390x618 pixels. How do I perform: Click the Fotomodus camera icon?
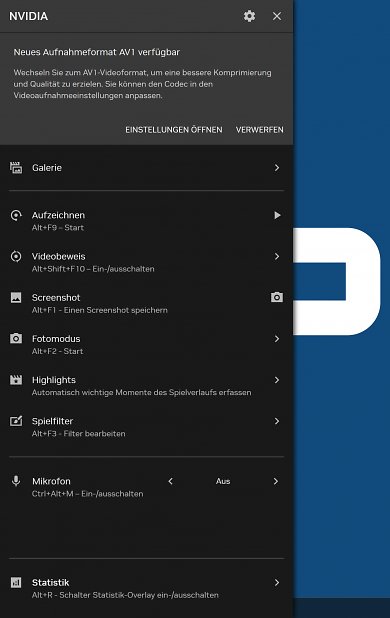16,339
